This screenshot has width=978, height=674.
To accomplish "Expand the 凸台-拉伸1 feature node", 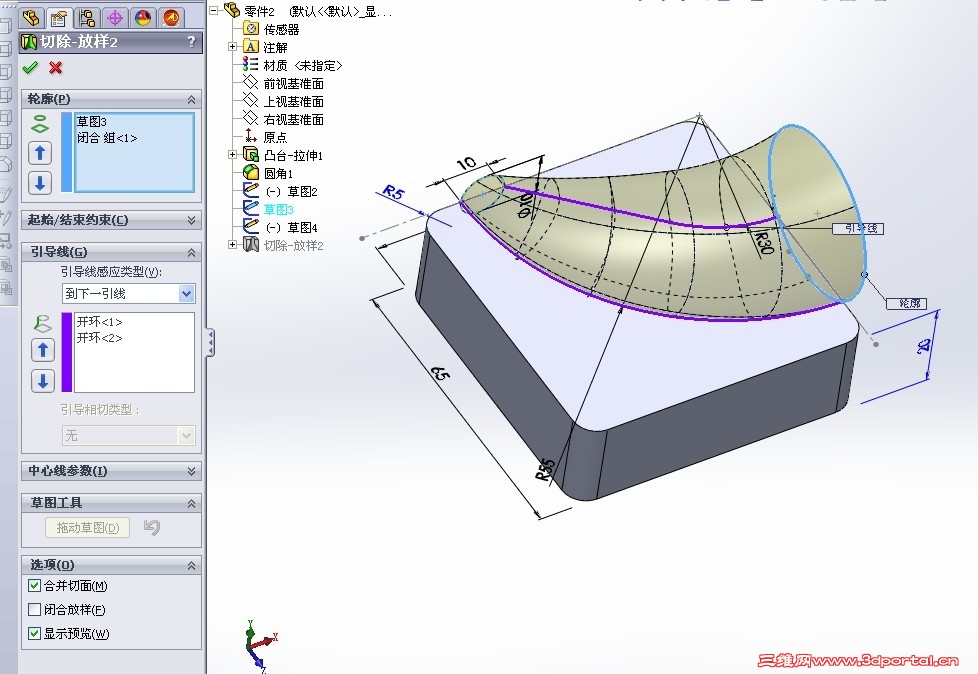I will [232, 155].
